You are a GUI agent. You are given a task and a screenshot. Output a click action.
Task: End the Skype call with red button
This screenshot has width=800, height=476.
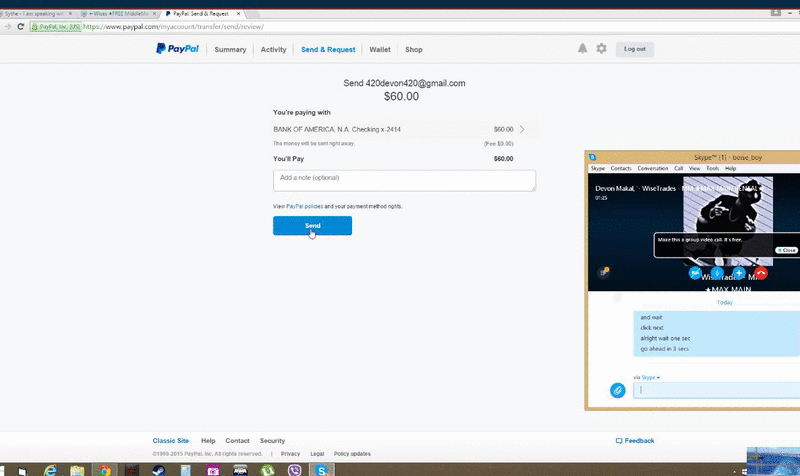[761, 273]
